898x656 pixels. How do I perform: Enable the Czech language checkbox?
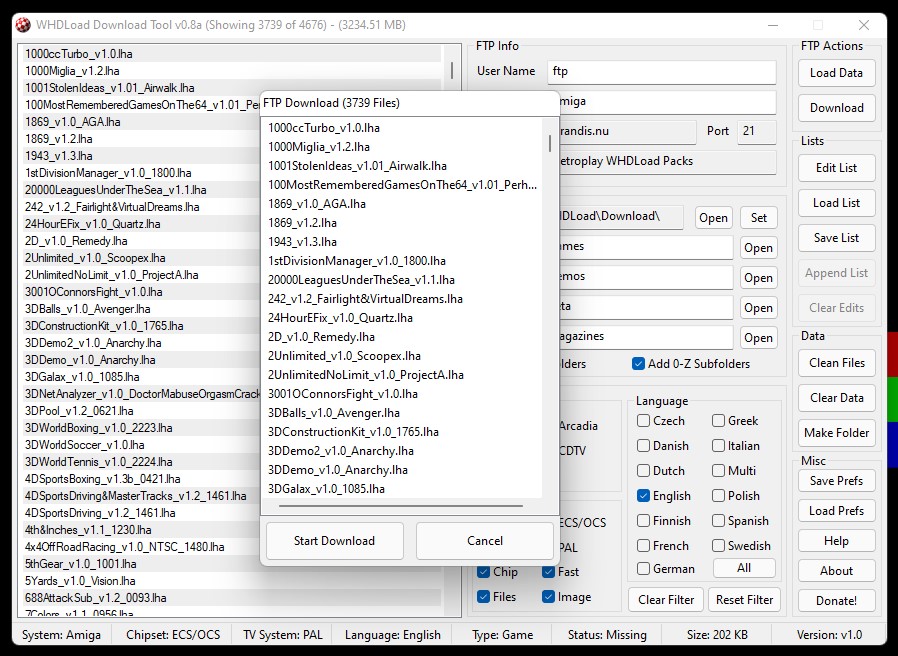[x=643, y=421]
